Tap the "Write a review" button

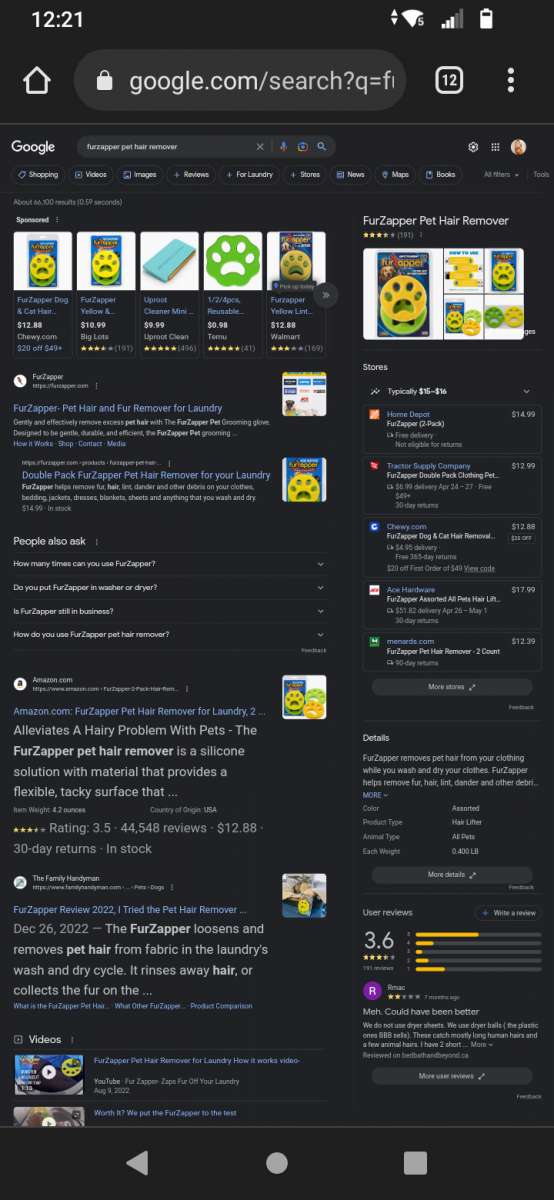[x=508, y=913]
